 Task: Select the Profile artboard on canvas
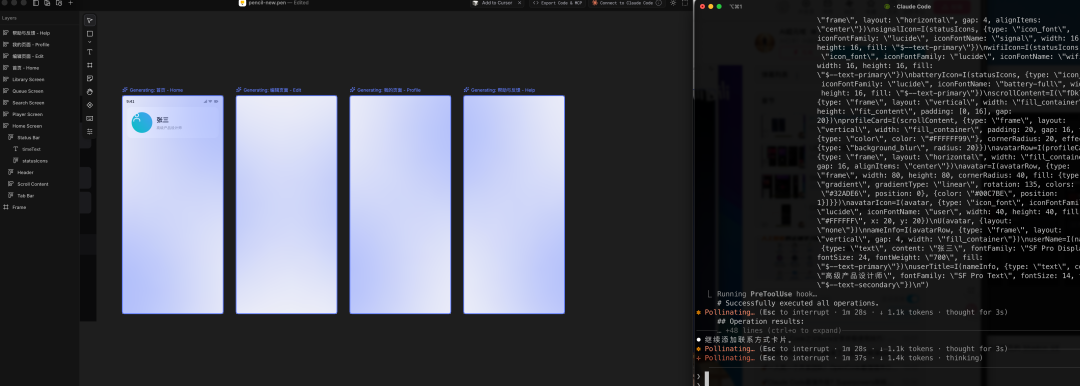click(x=400, y=205)
